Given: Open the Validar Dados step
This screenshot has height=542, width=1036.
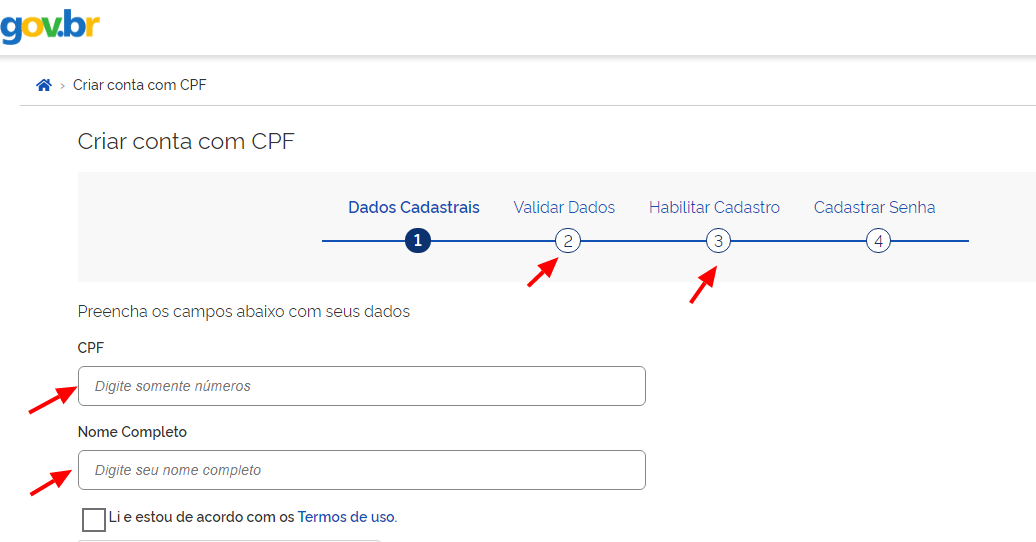Looking at the screenshot, I should coord(564,208).
